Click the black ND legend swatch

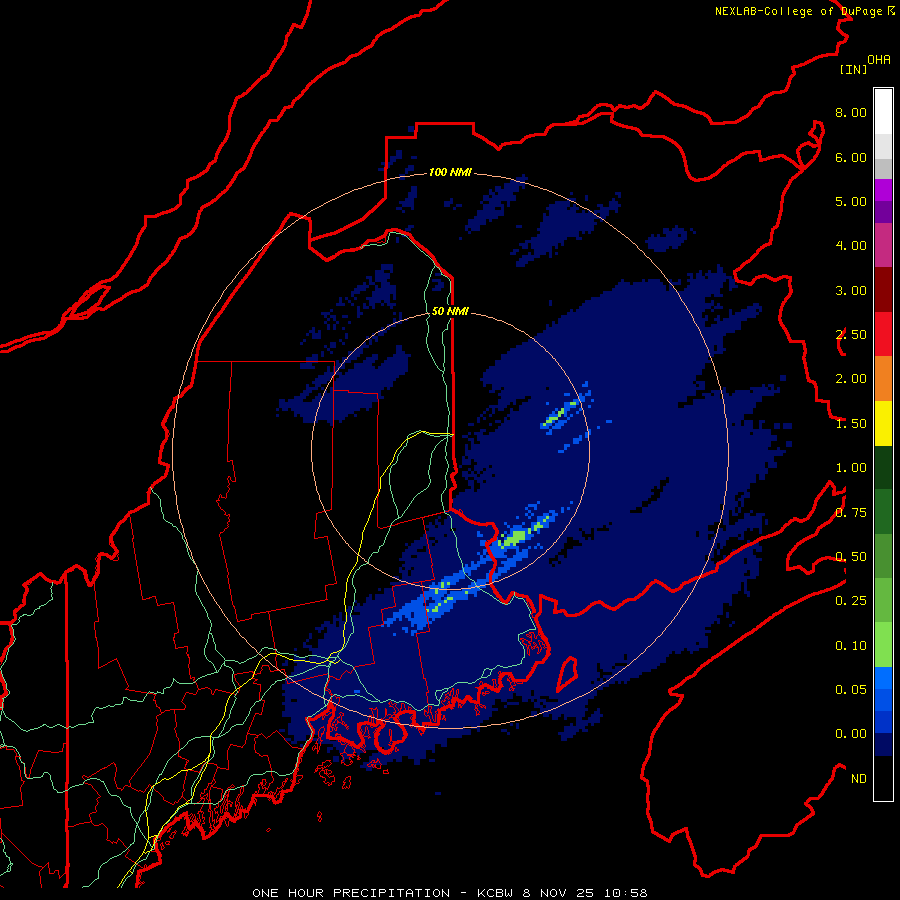click(883, 778)
